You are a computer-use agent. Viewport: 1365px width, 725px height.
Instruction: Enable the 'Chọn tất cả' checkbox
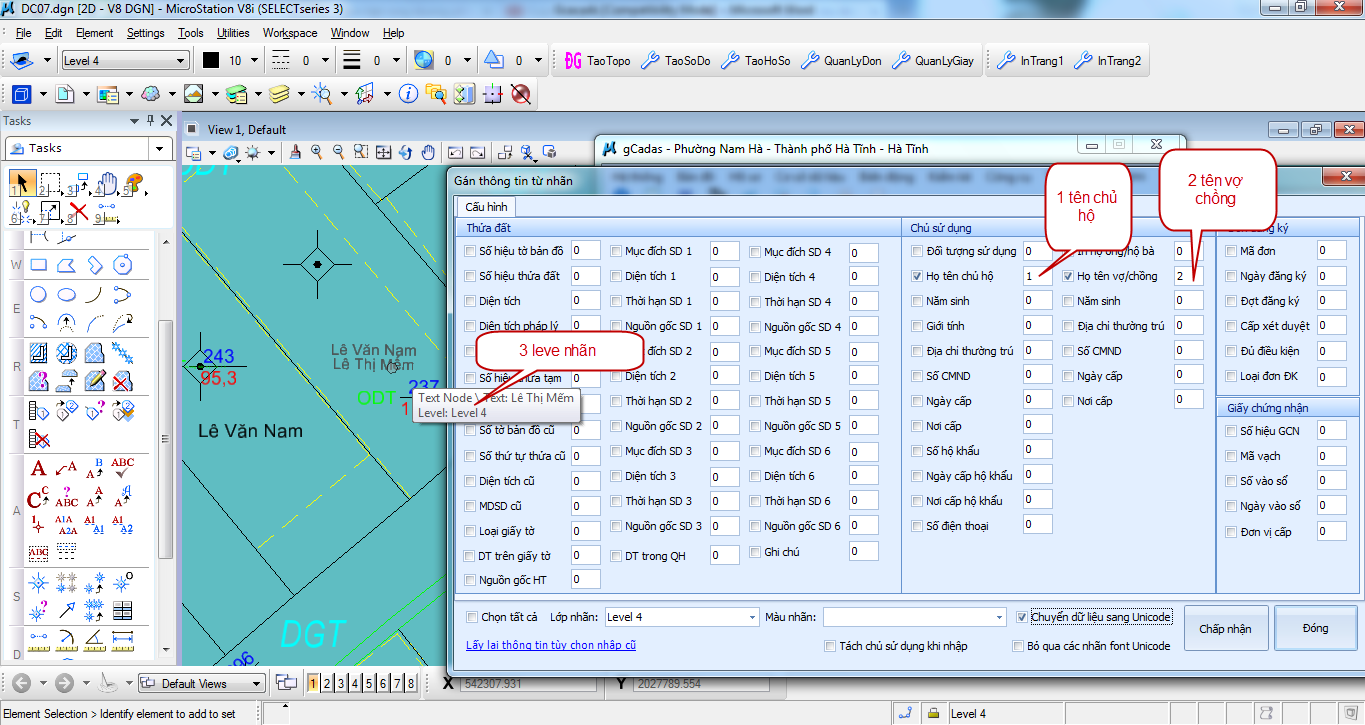tap(472, 617)
